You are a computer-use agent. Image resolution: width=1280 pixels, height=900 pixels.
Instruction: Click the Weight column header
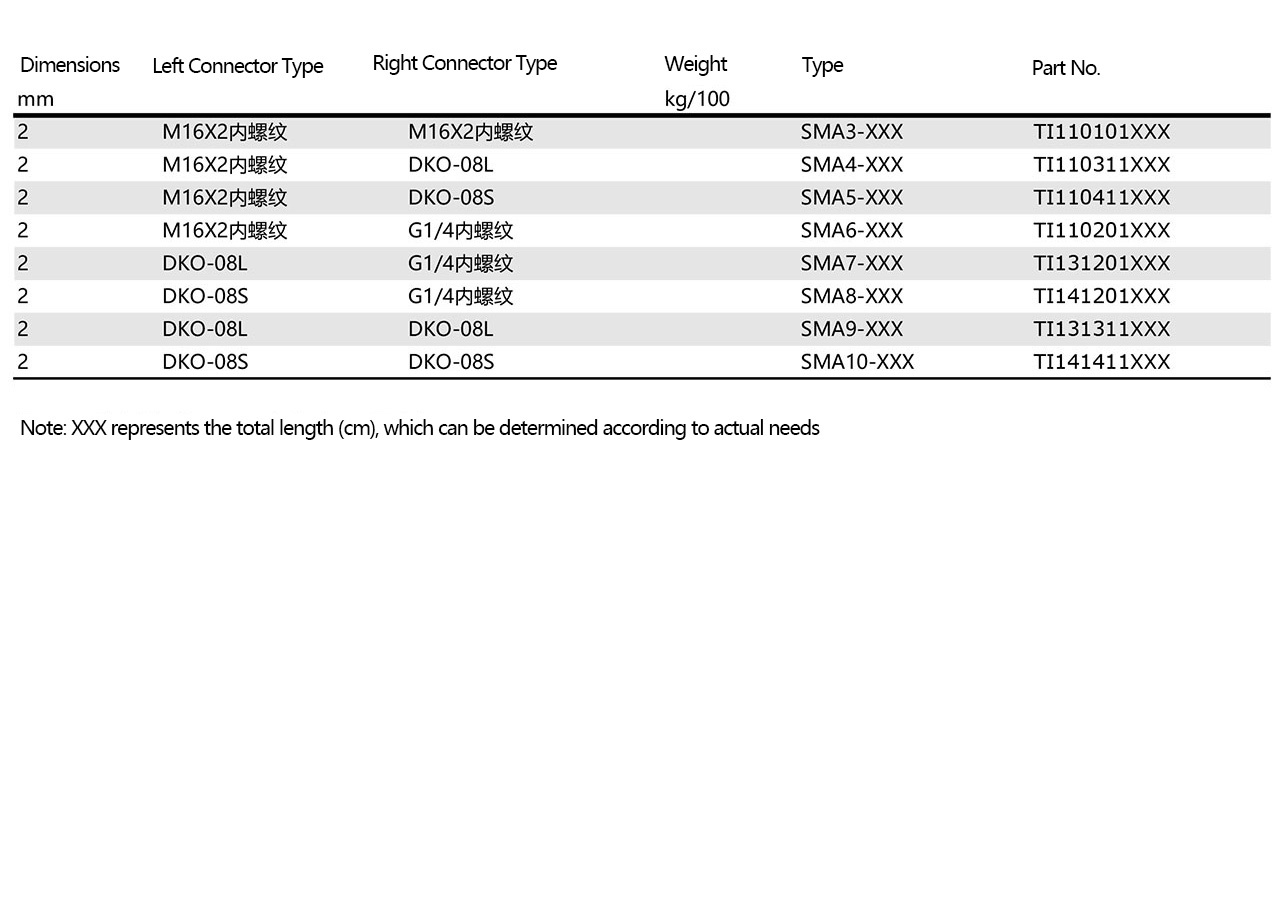[696, 64]
